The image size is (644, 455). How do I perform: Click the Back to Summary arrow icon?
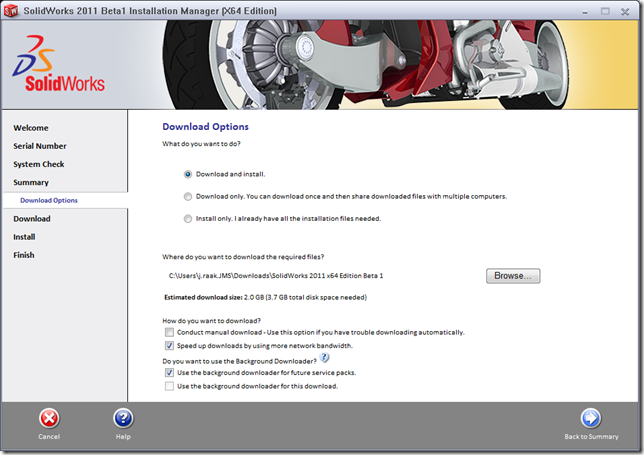point(591,418)
